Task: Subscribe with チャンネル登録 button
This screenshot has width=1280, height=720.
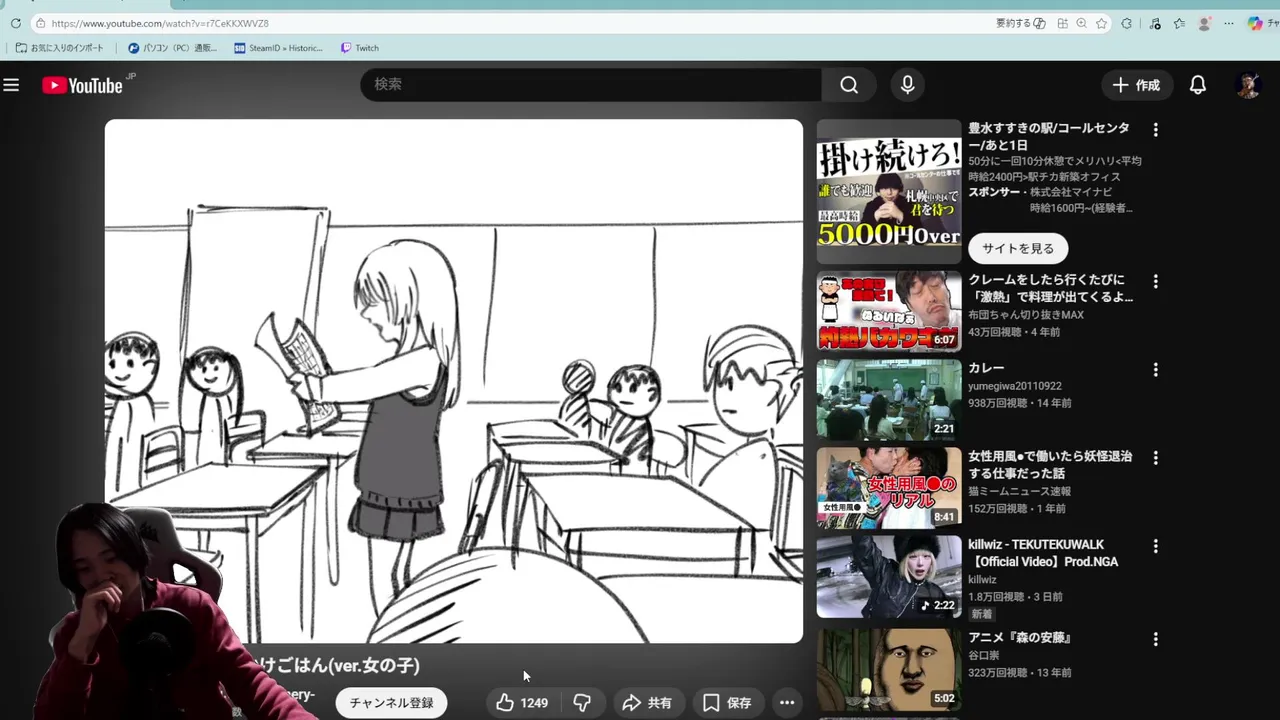Action: pos(392,703)
